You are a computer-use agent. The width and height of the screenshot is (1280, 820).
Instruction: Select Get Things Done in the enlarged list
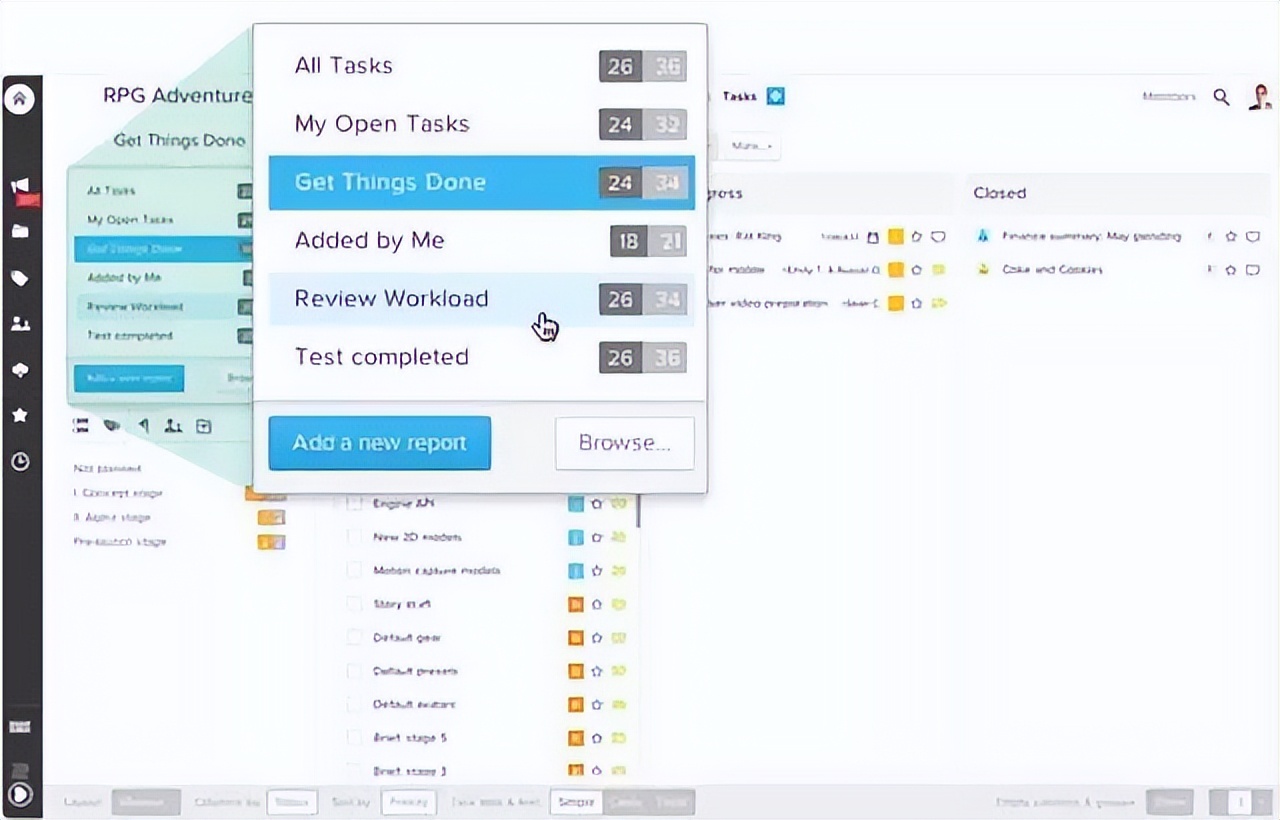pyautogui.click(x=482, y=182)
